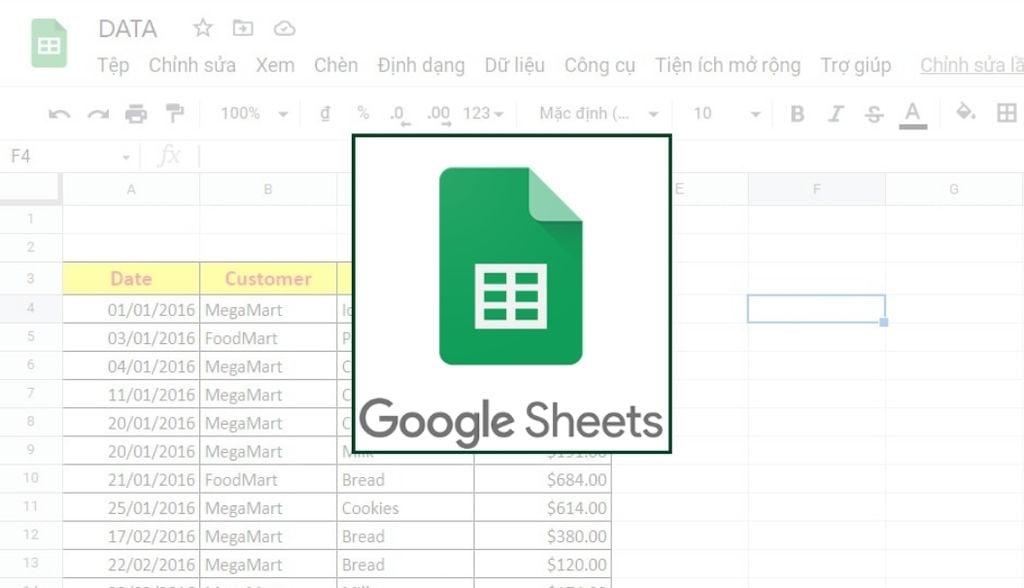Select the $684.00 cell

[x=542, y=480]
